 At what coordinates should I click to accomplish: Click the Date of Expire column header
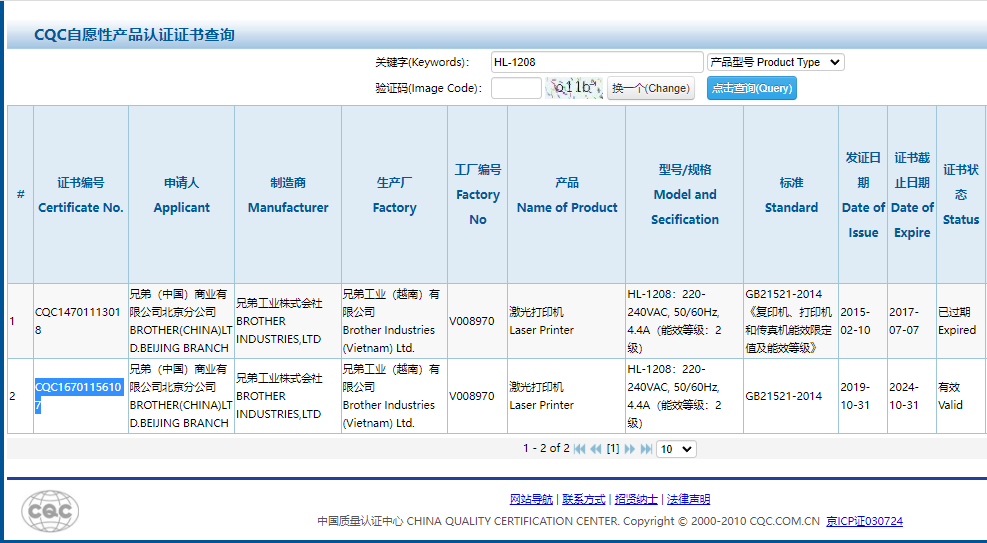tap(912, 195)
